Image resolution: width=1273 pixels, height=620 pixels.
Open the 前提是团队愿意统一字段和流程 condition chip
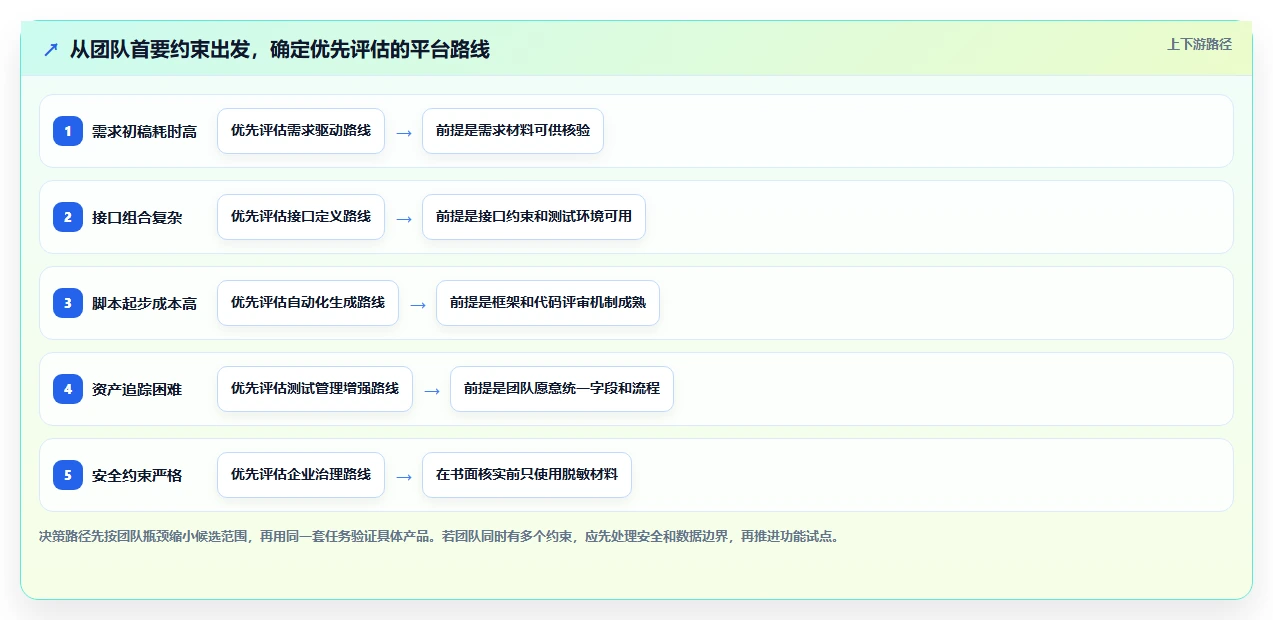coord(562,389)
